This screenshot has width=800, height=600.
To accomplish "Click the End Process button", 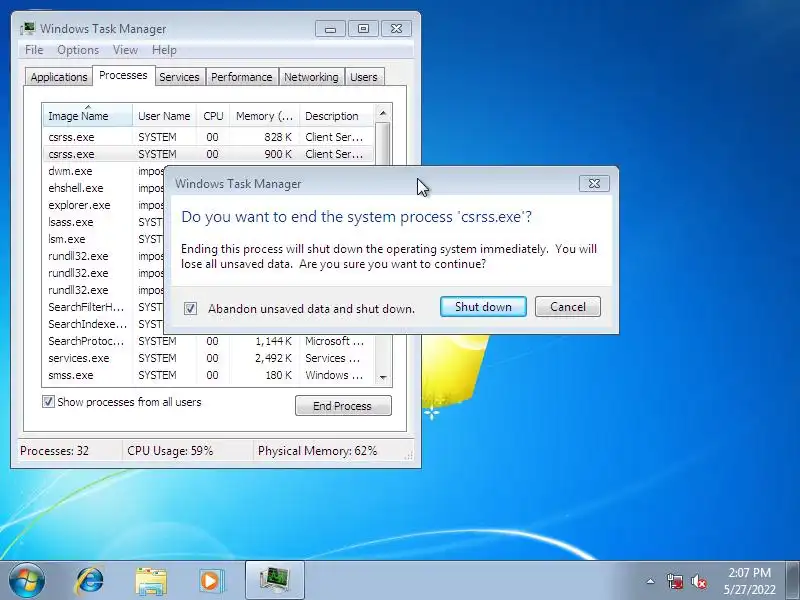I will [x=343, y=406].
